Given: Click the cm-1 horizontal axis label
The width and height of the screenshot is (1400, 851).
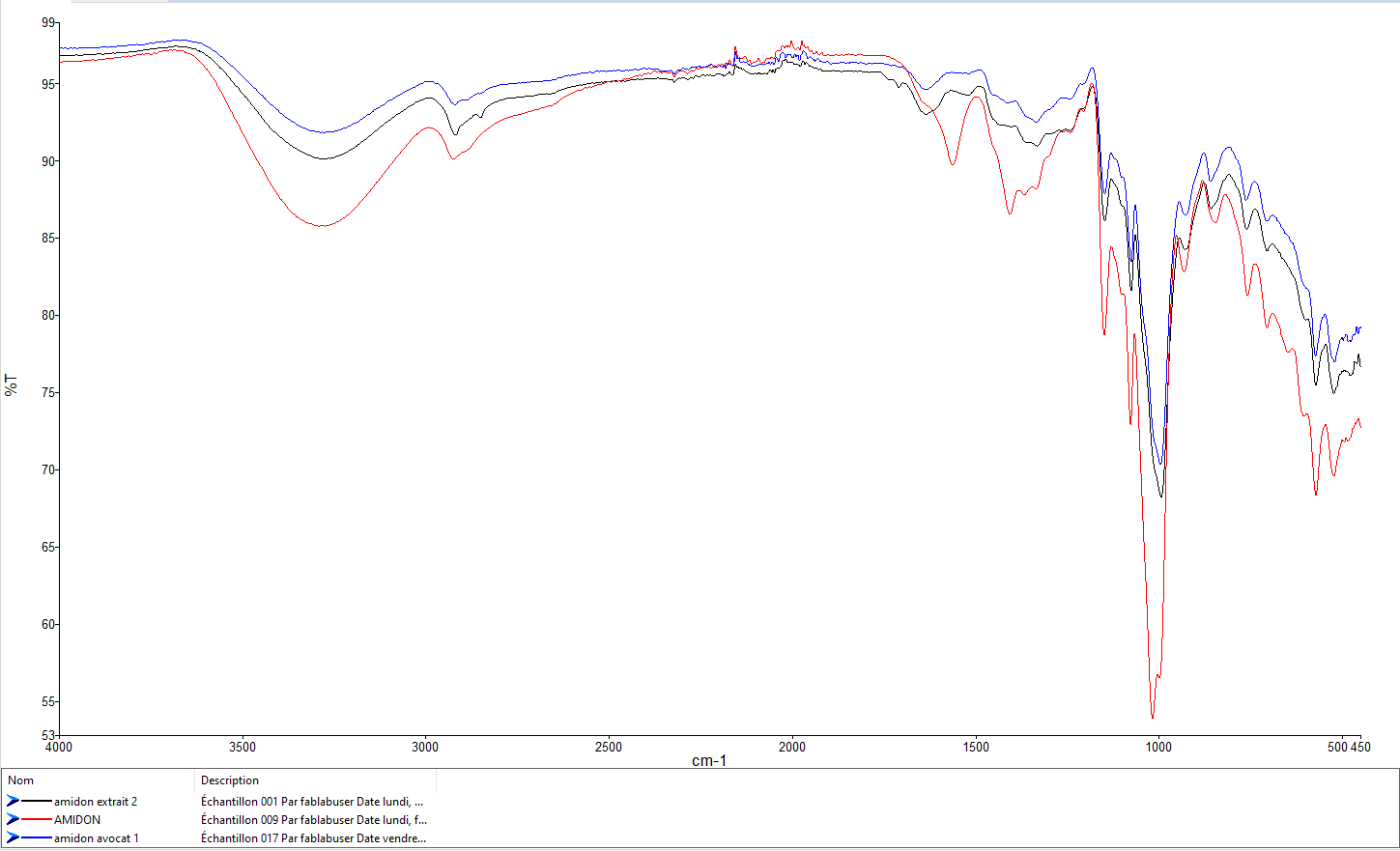Looking at the screenshot, I should 709,761.
